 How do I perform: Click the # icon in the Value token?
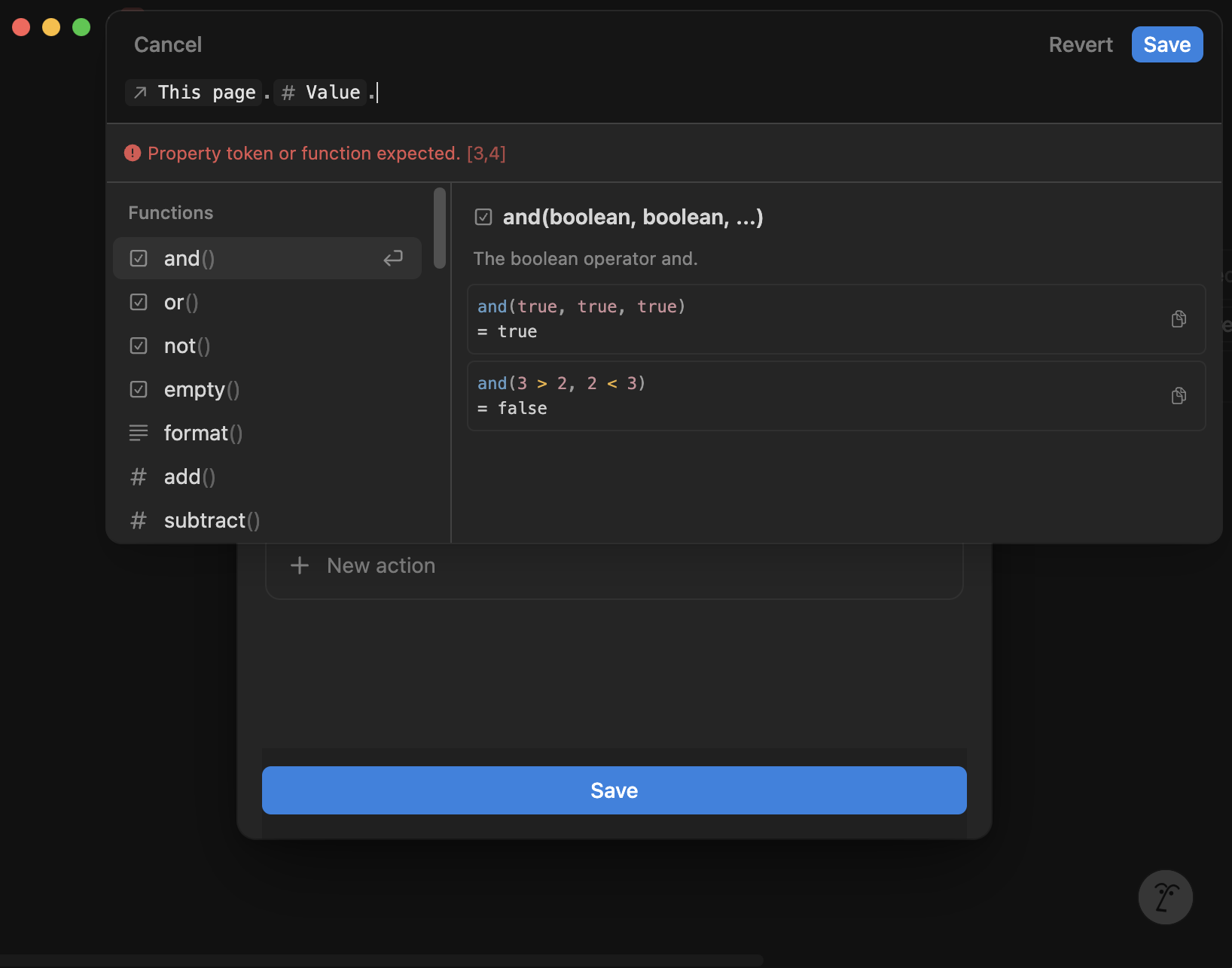[x=288, y=92]
